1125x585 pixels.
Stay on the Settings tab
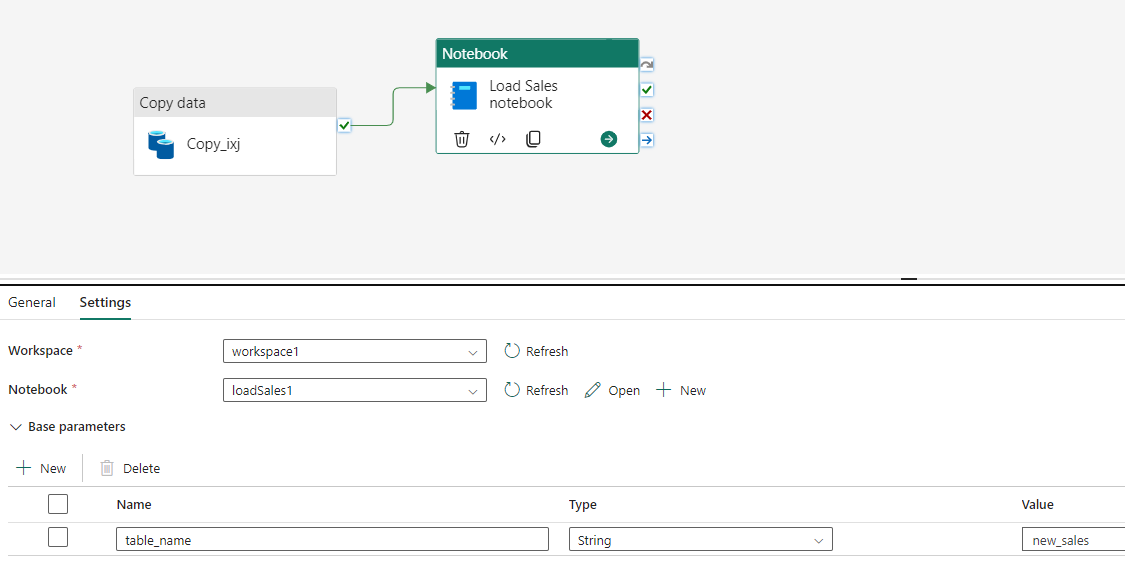tap(105, 302)
